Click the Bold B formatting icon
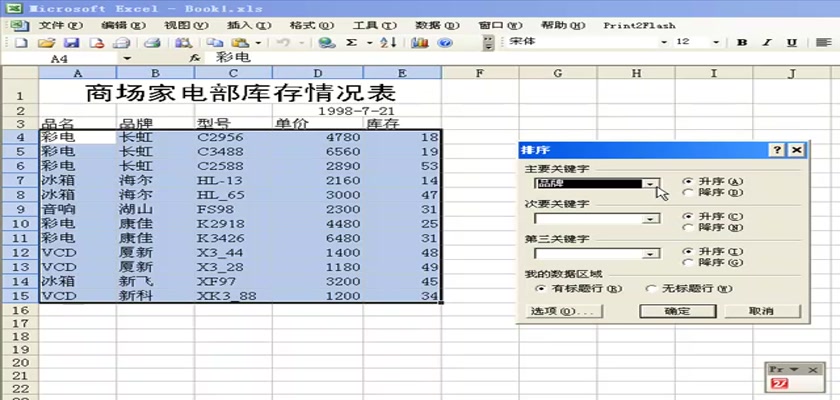This screenshot has height=400, width=840. pyautogui.click(x=742, y=43)
